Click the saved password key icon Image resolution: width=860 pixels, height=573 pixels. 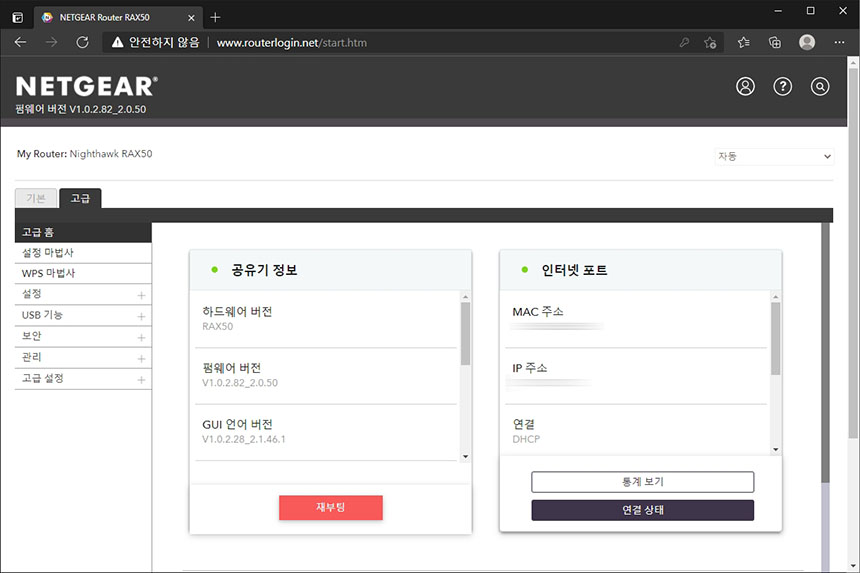coord(684,42)
